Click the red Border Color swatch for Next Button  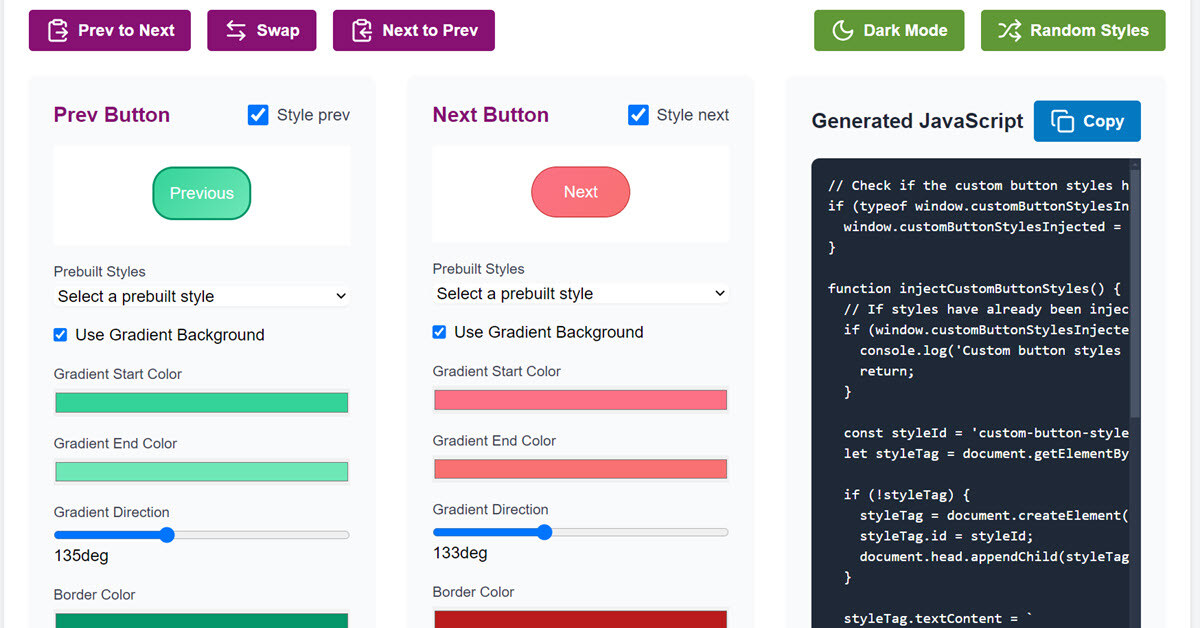(580, 618)
